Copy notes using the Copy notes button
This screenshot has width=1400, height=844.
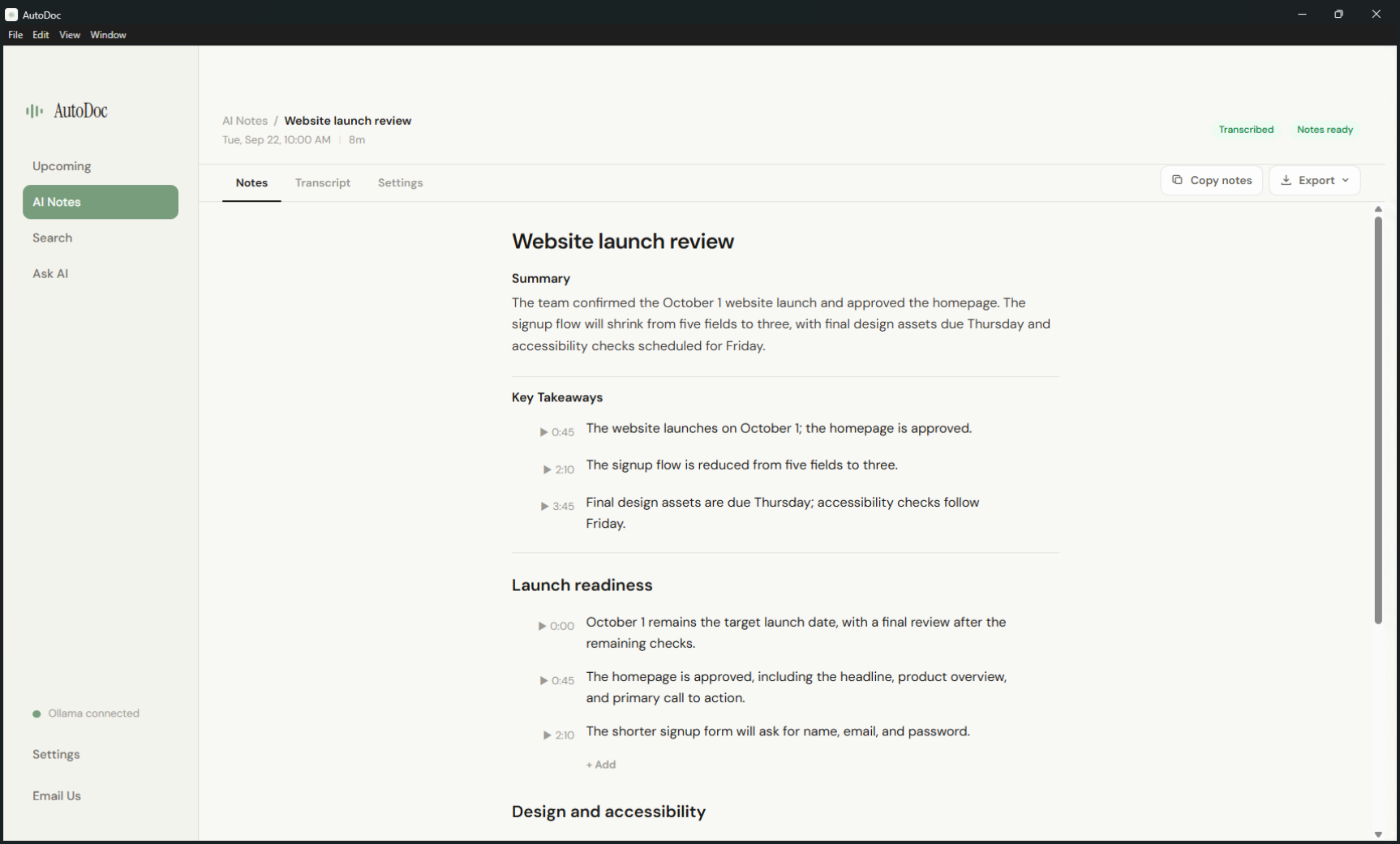(1212, 180)
